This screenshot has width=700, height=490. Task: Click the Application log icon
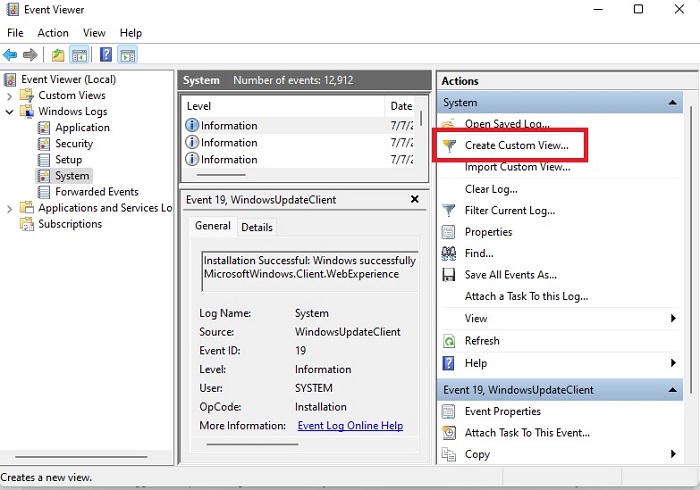(44, 128)
